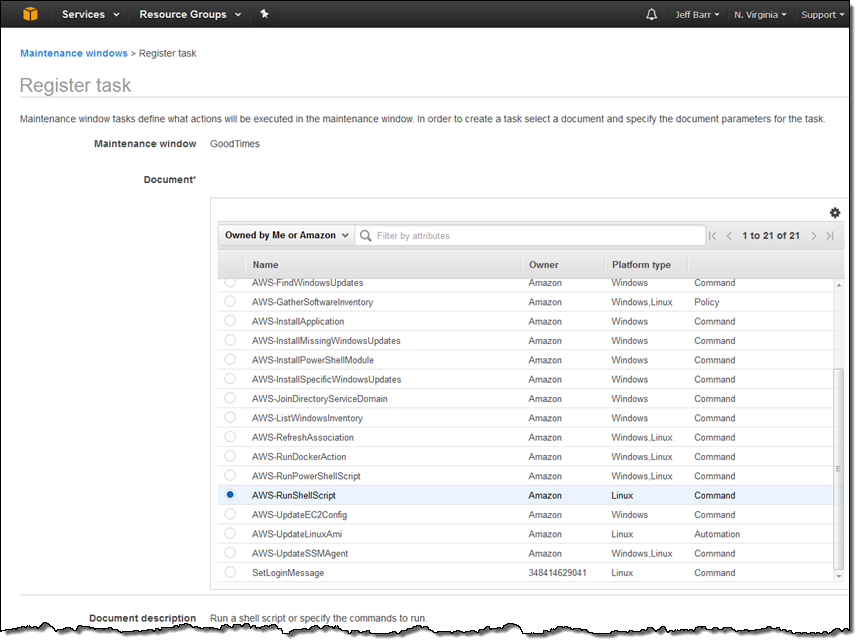The image size is (860, 644).
Task: Select the SetLoginMessage document radio button
Action: coord(230,572)
